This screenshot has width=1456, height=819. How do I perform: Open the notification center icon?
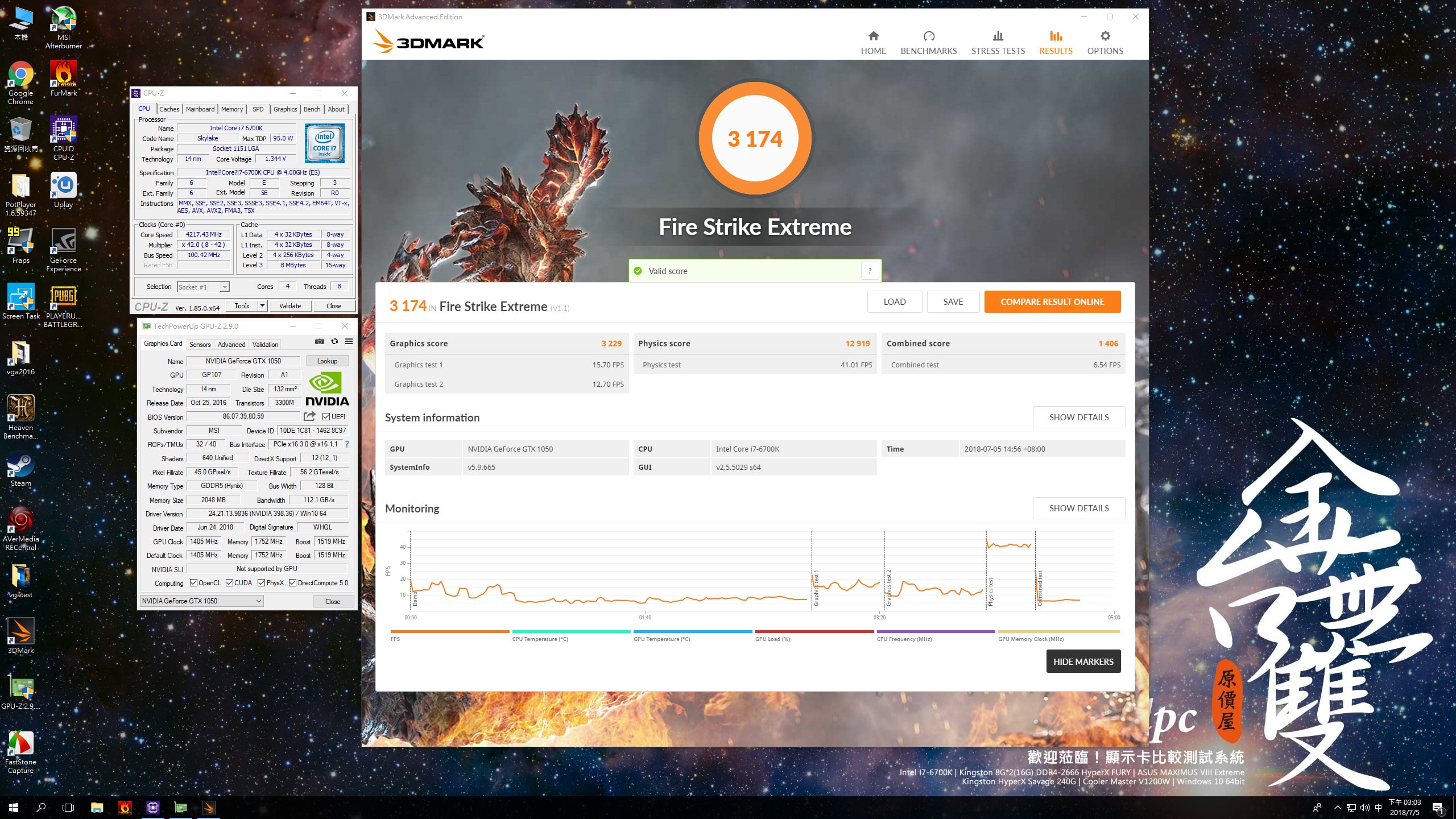click(1438, 808)
